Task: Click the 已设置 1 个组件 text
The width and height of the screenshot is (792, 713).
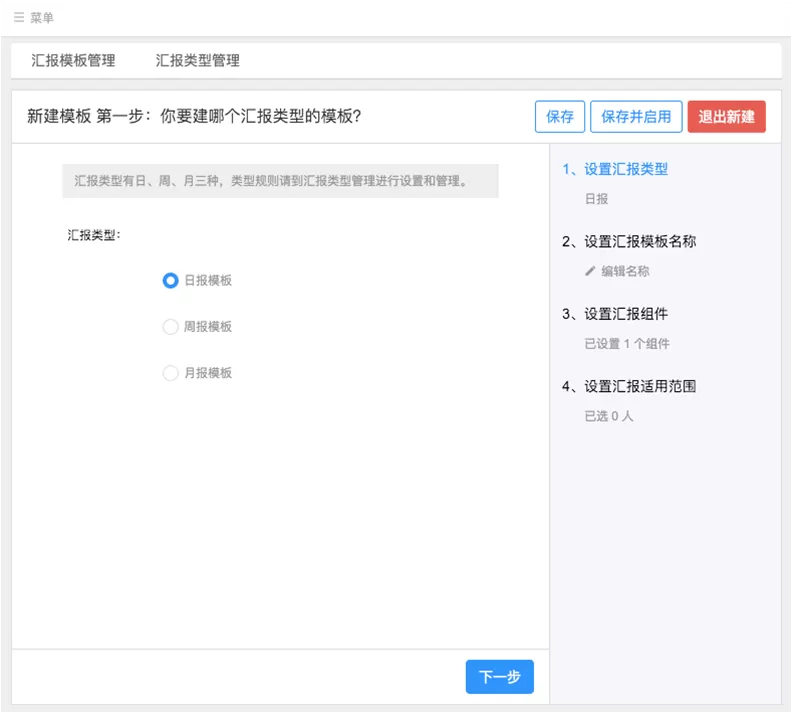Action: coord(627,344)
